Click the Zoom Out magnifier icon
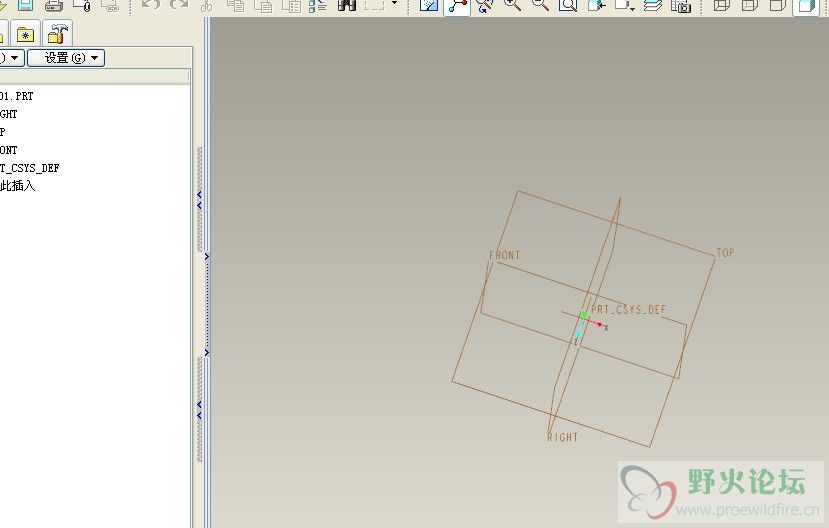 tap(540, 5)
